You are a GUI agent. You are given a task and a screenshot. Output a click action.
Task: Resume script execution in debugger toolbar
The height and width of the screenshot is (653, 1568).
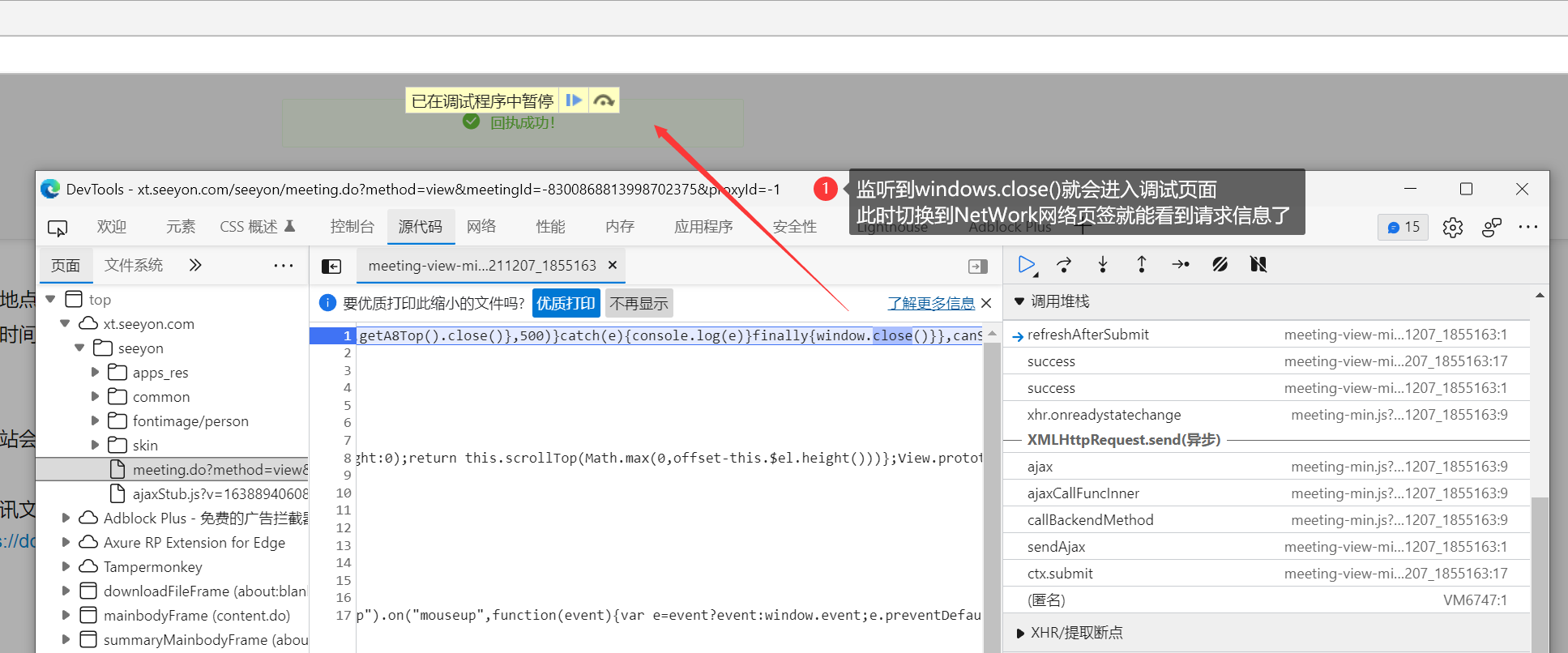pyautogui.click(x=1026, y=265)
